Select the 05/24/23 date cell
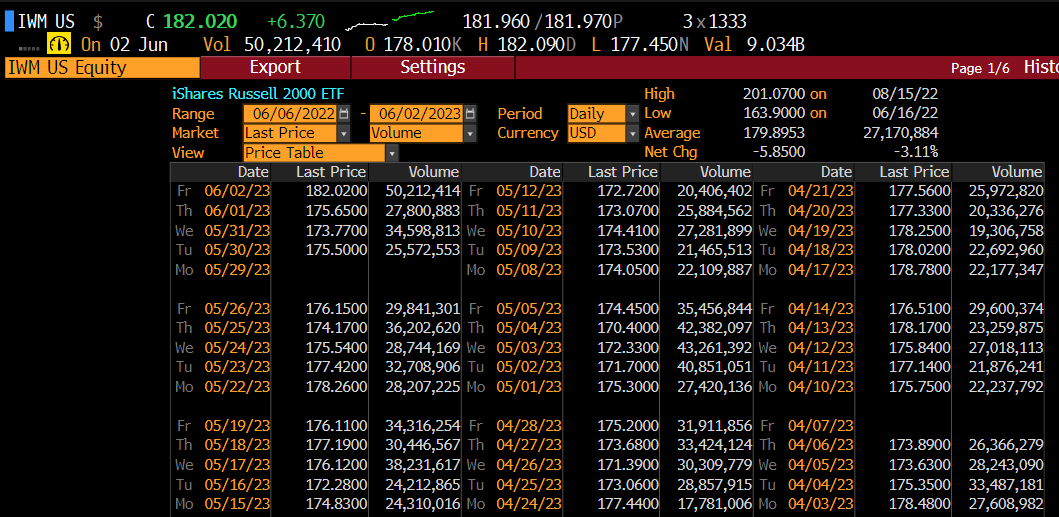 [x=237, y=348]
